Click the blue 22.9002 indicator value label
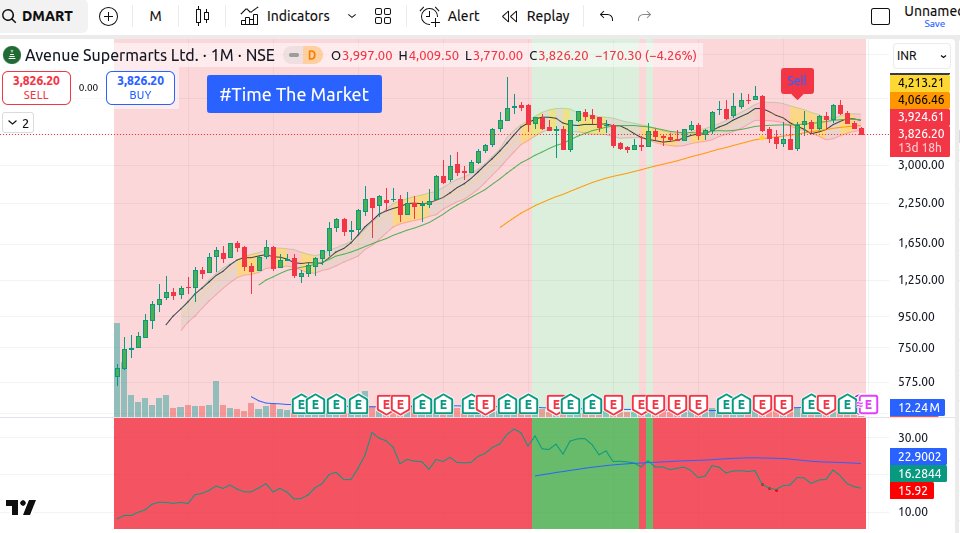Viewport: 960px width, 533px height. click(919, 457)
